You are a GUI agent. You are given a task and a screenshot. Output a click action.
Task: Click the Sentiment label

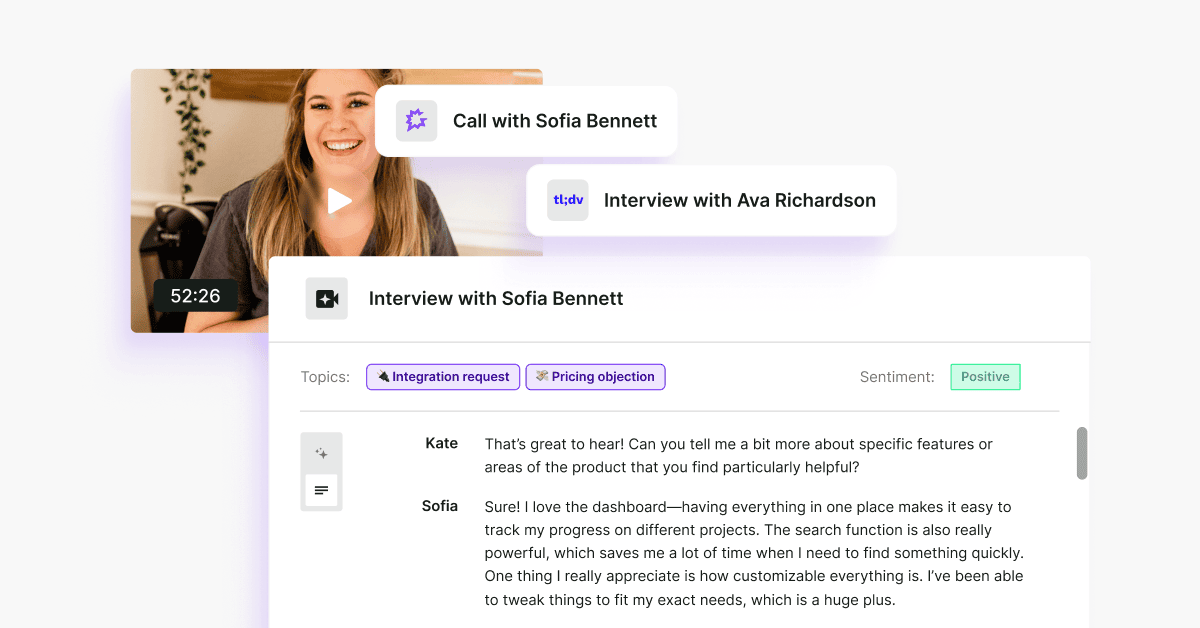pos(897,377)
